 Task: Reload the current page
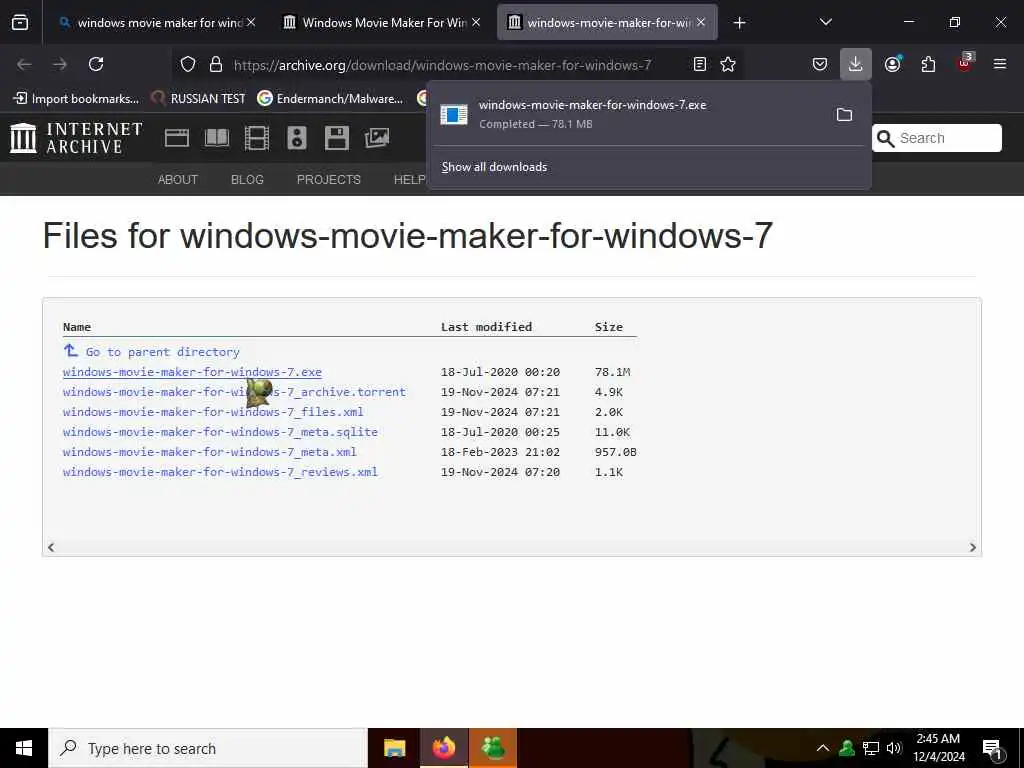click(96, 64)
